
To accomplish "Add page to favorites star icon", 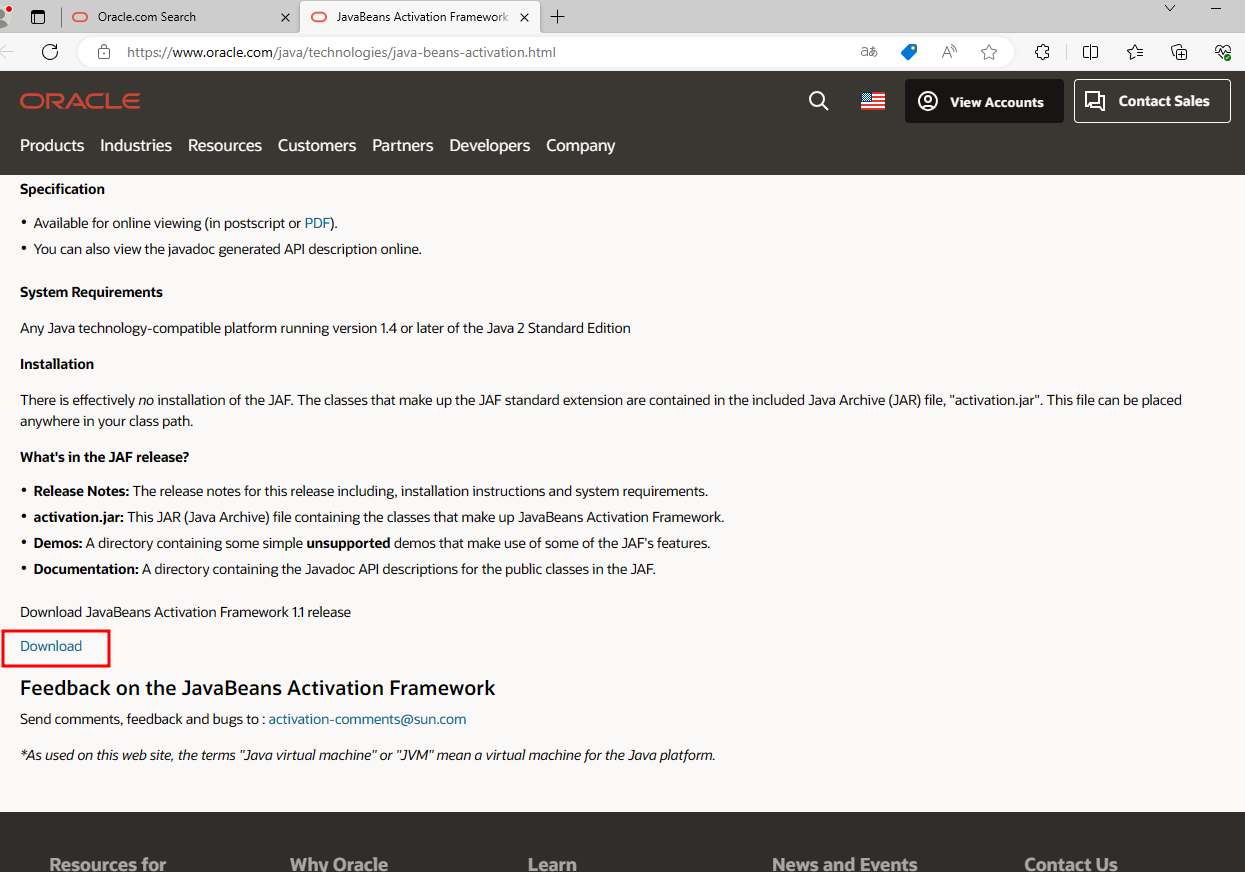I will click(989, 52).
